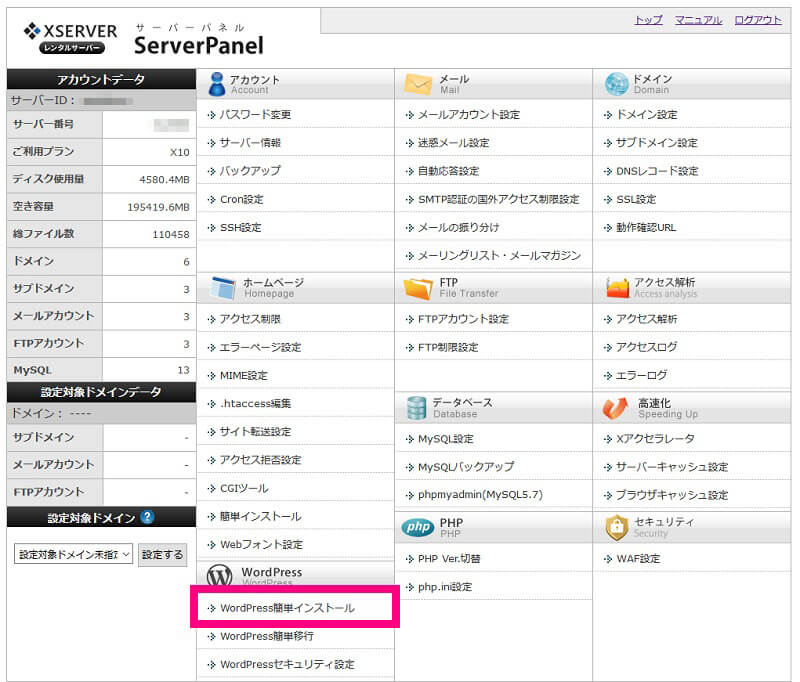
Task: Open 自動応答設定
Action: point(448,171)
